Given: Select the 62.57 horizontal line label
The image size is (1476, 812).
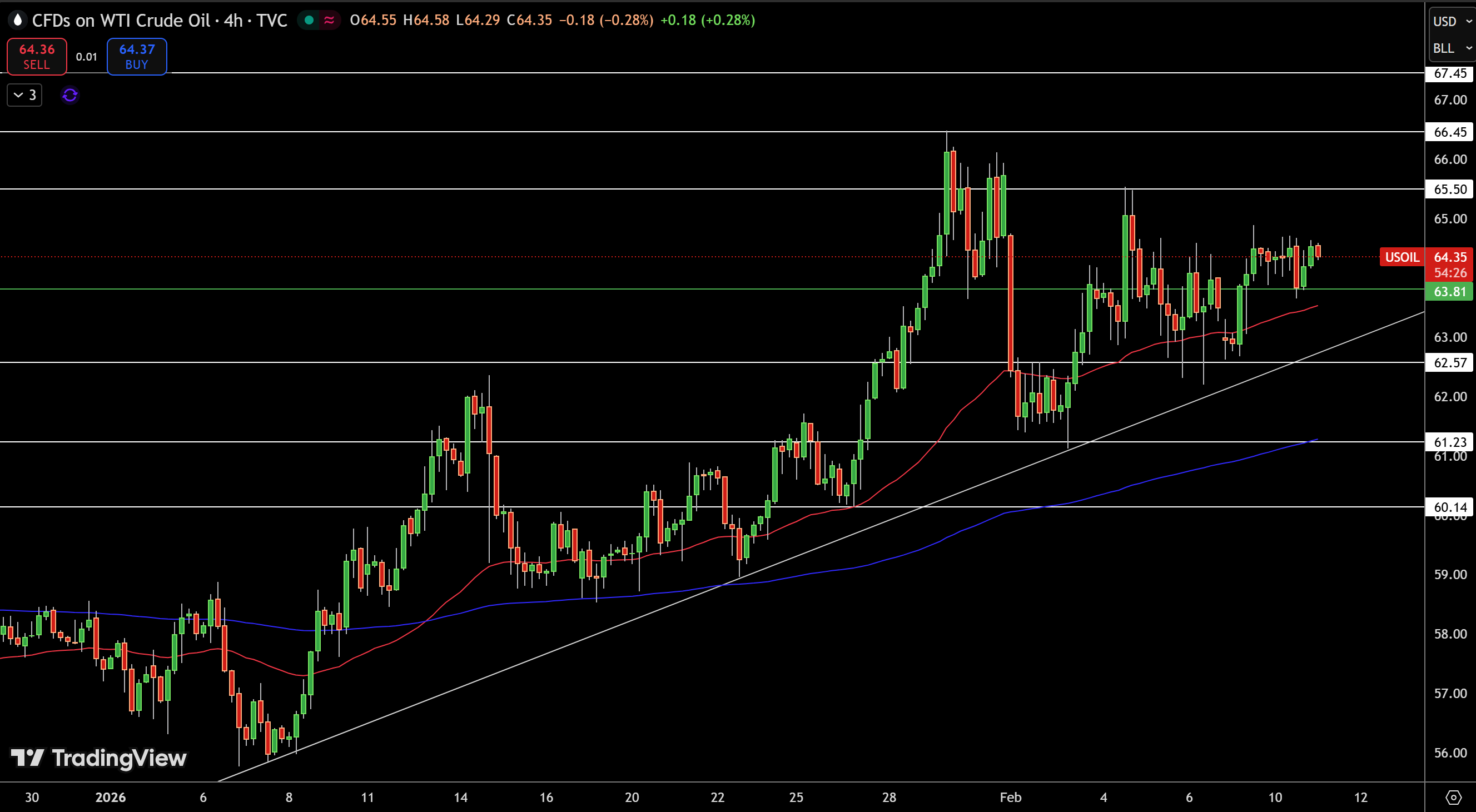Looking at the screenshot, I should tap(1450, 362).
